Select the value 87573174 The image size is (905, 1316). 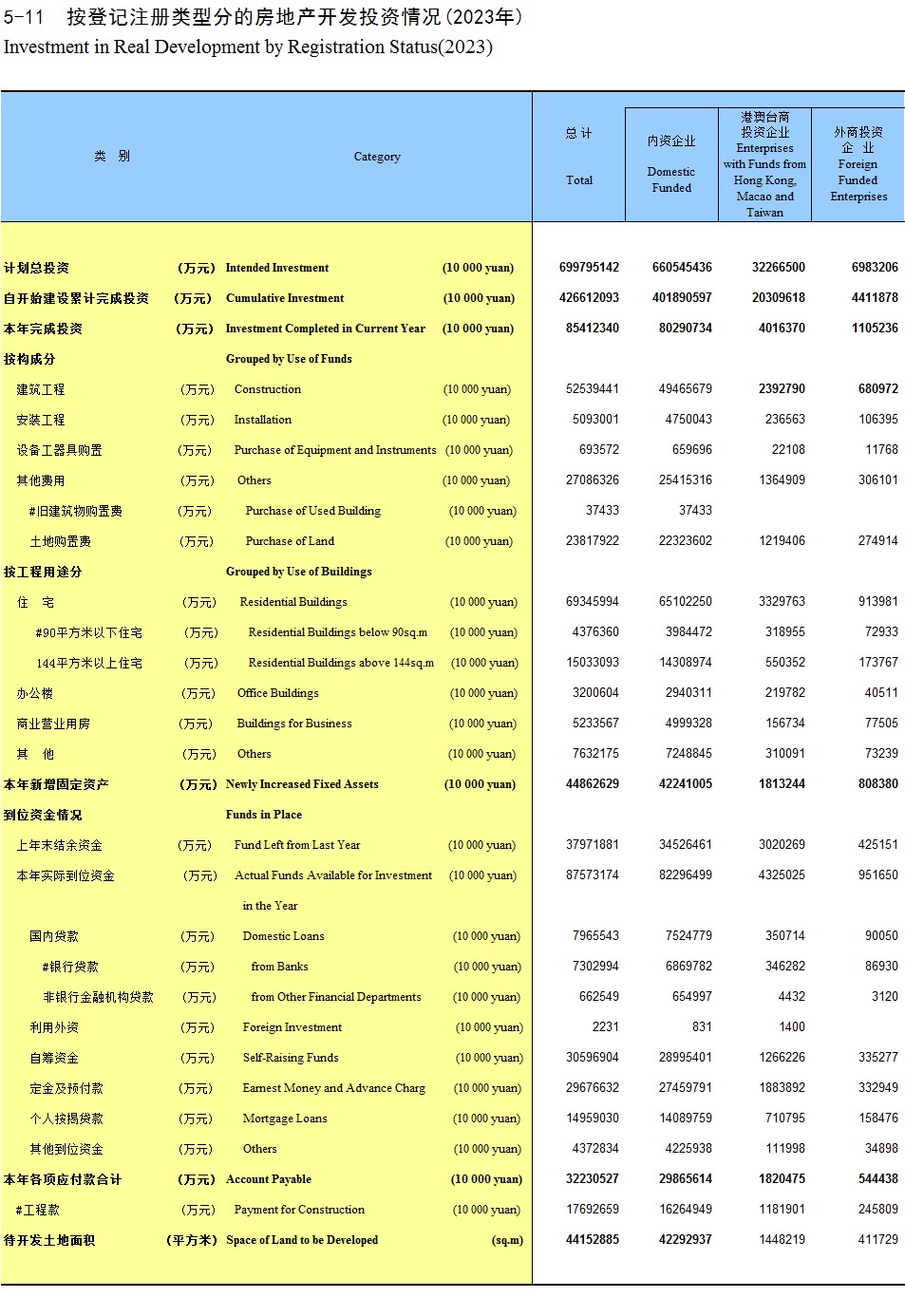(x=593, y=875)
